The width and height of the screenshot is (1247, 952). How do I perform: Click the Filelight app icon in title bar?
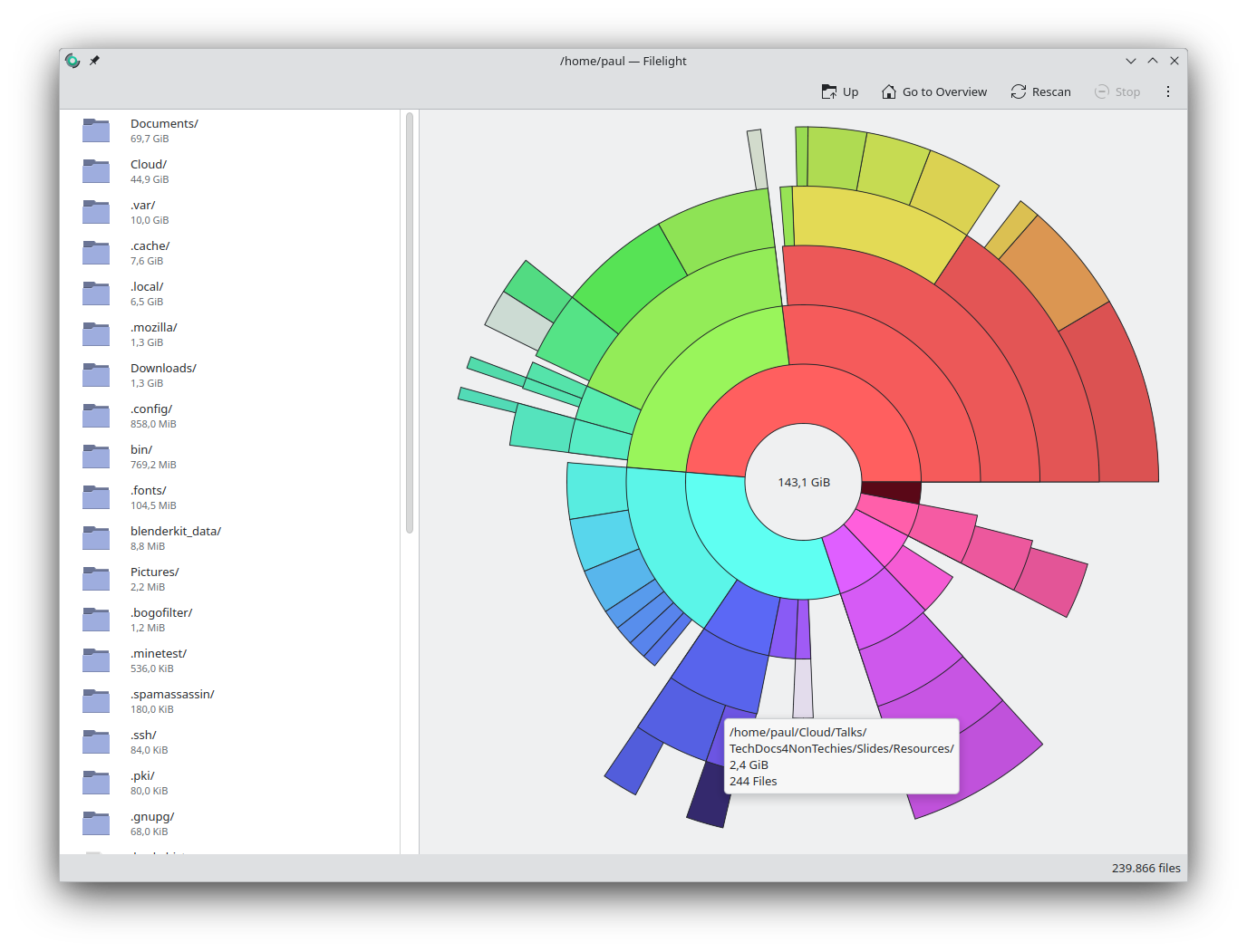click(72, 61)
